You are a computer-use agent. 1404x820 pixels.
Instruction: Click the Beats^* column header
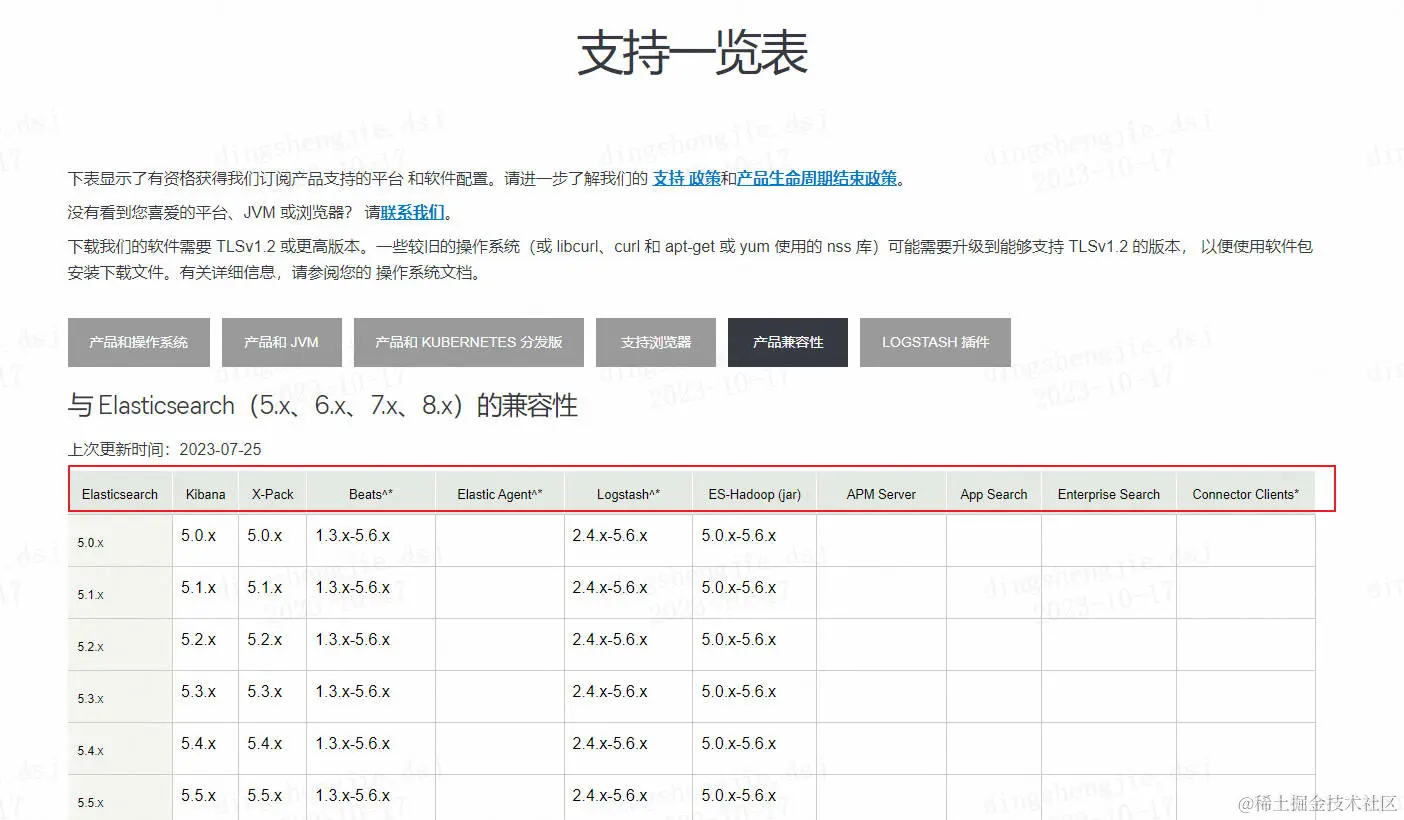coord(371,494)
